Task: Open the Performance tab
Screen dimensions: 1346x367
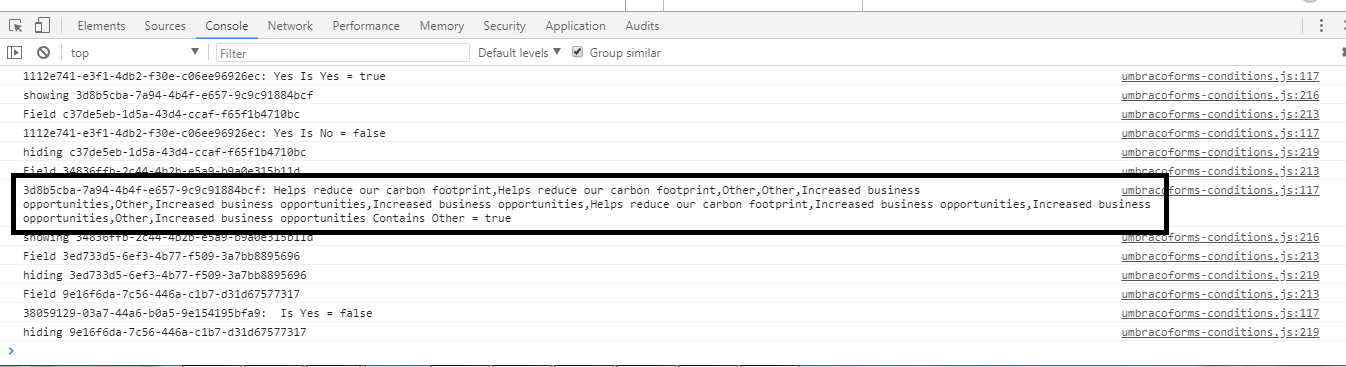Action: [366, 26]
